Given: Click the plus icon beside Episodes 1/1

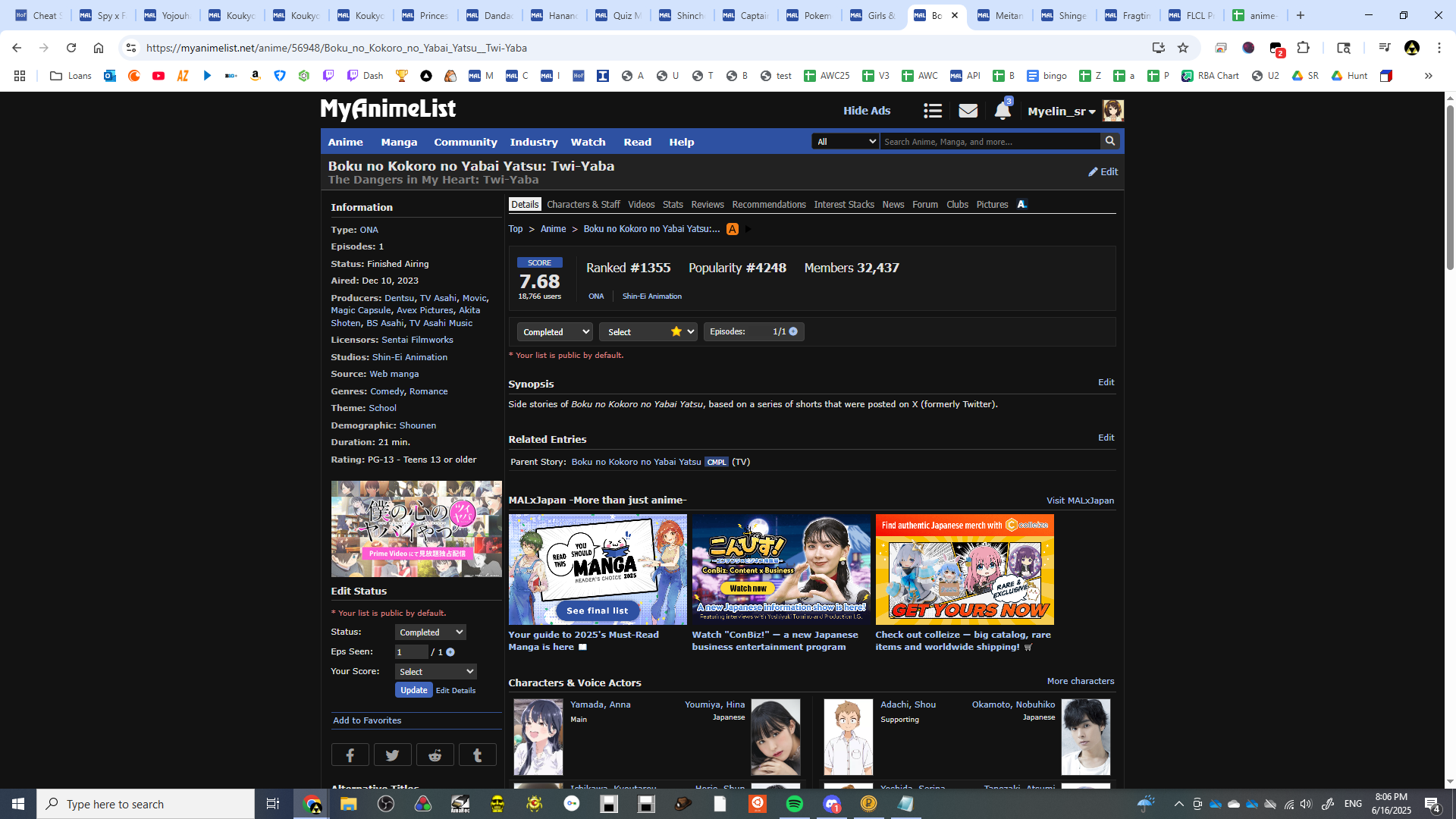Looking at the screenshot, I should 793,331.
